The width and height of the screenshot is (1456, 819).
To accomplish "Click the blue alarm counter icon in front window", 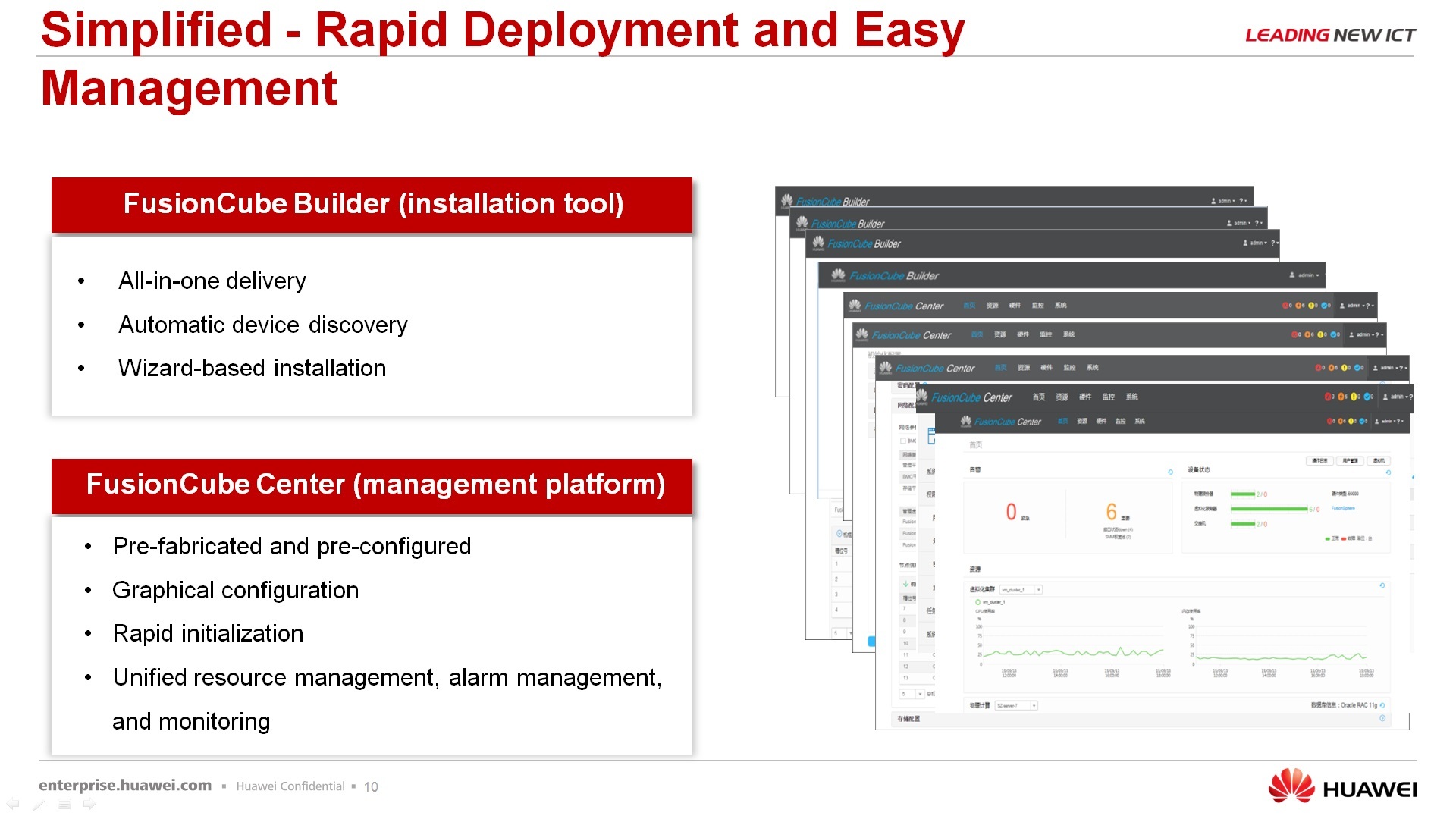I will point(1363,421).
